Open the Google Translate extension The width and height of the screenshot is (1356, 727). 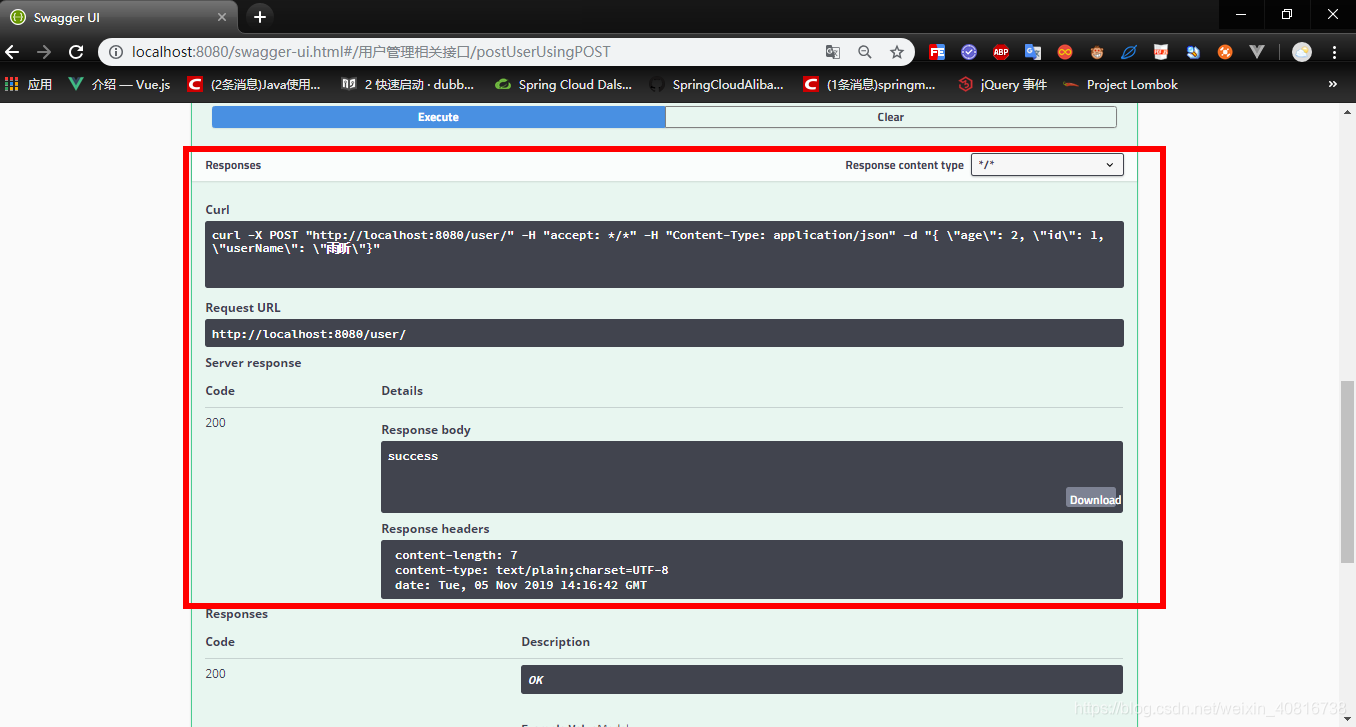point(1033,52)
